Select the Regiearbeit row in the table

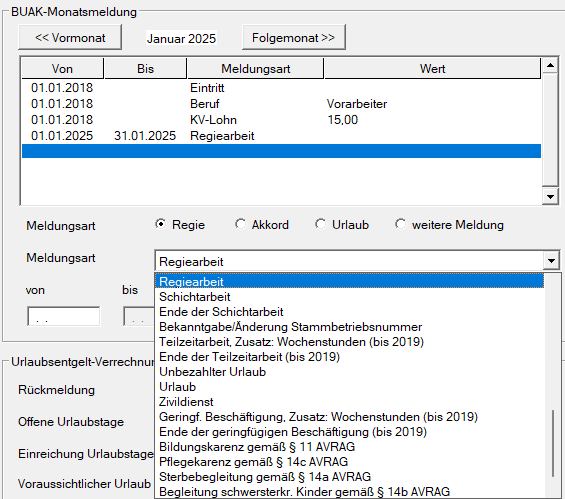click(281, 136)
